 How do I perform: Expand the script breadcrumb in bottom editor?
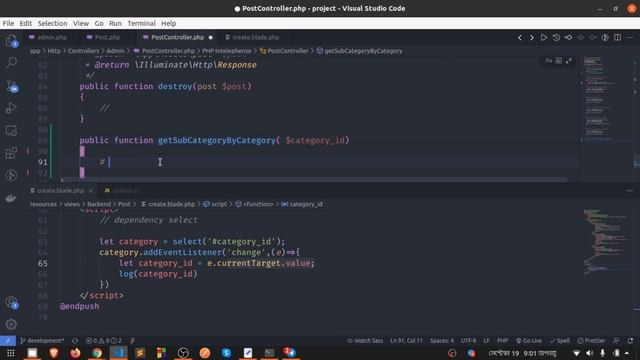(x=215, y=204)
